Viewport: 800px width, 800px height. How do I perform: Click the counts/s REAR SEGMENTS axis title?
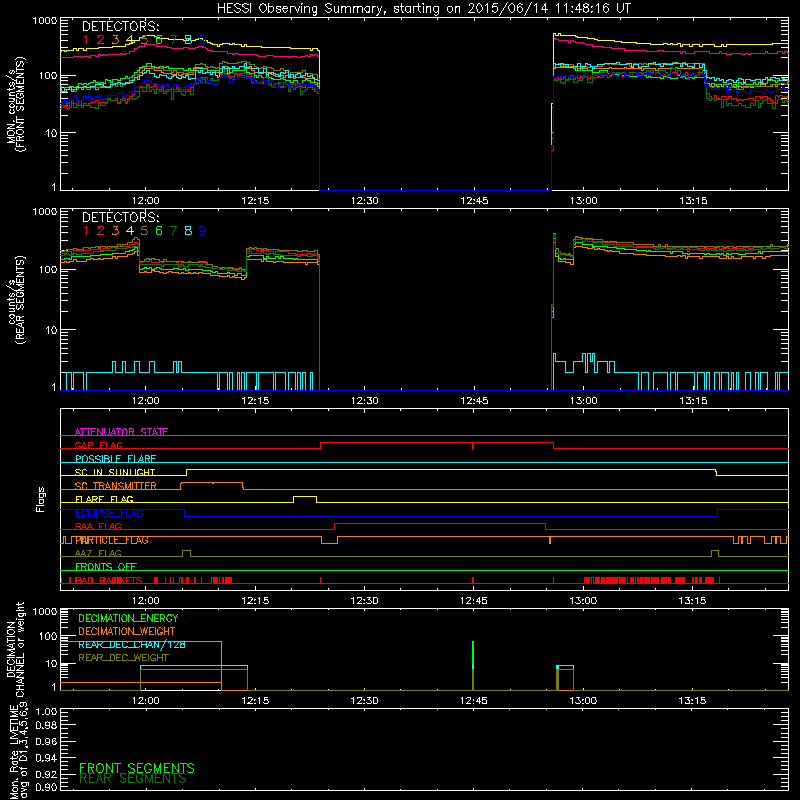pos(15,299)
